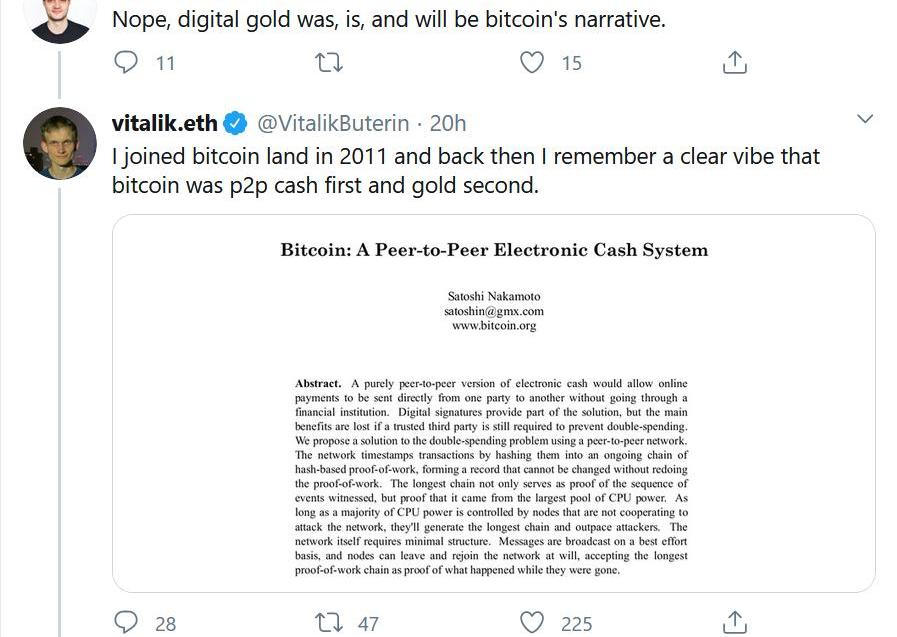Like the tweet with 15 likes

535,63
